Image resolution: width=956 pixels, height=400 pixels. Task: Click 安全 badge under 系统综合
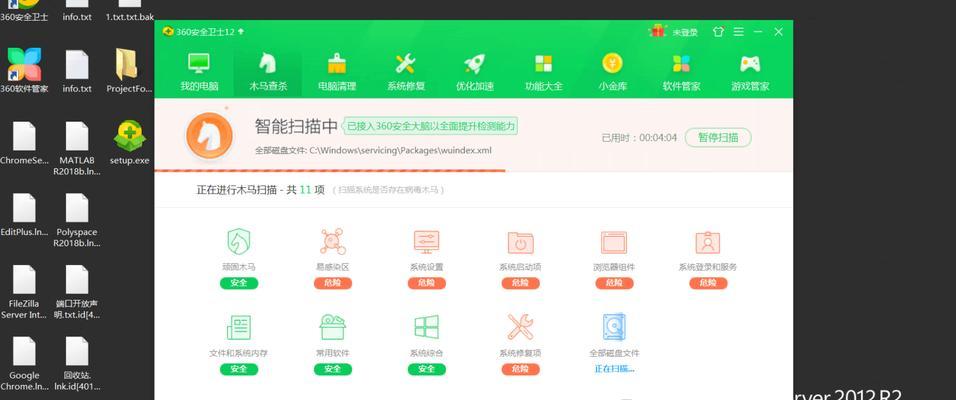(x=426, y=369)
